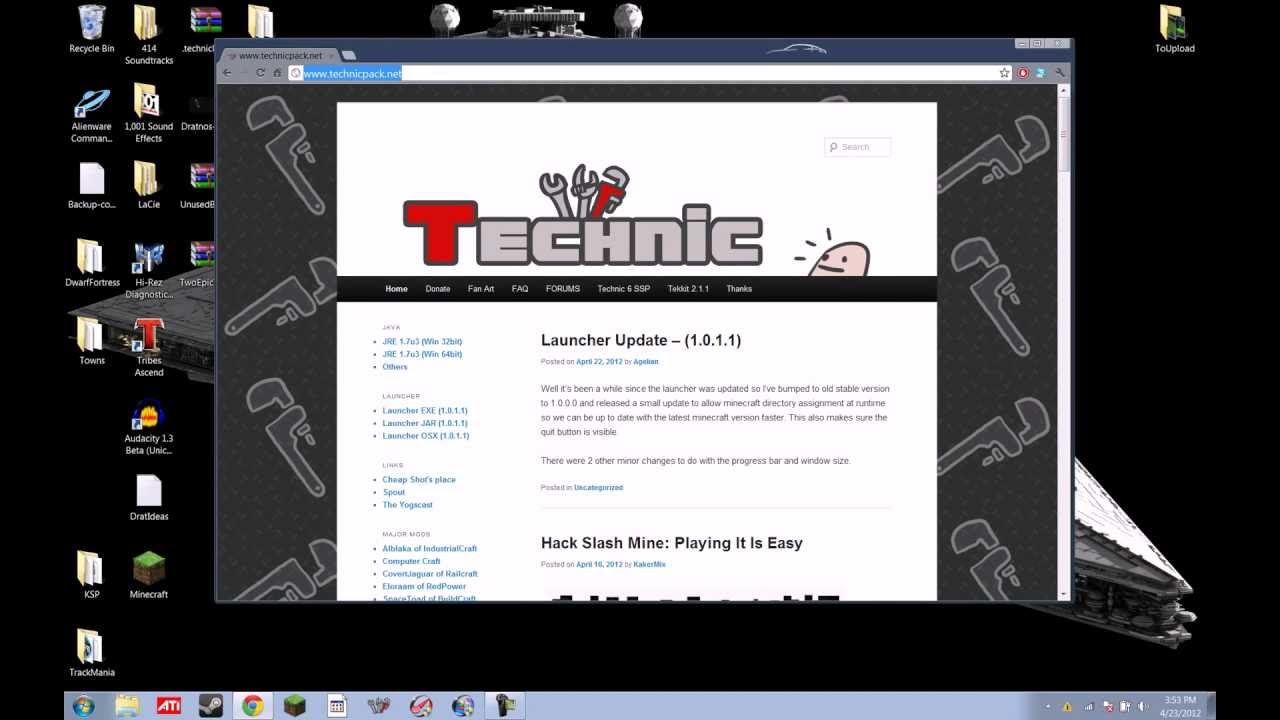Open the Chrome wrench menu
Image resolution: width=1280 pixels, height=720 pixels.
(1060, 73)
